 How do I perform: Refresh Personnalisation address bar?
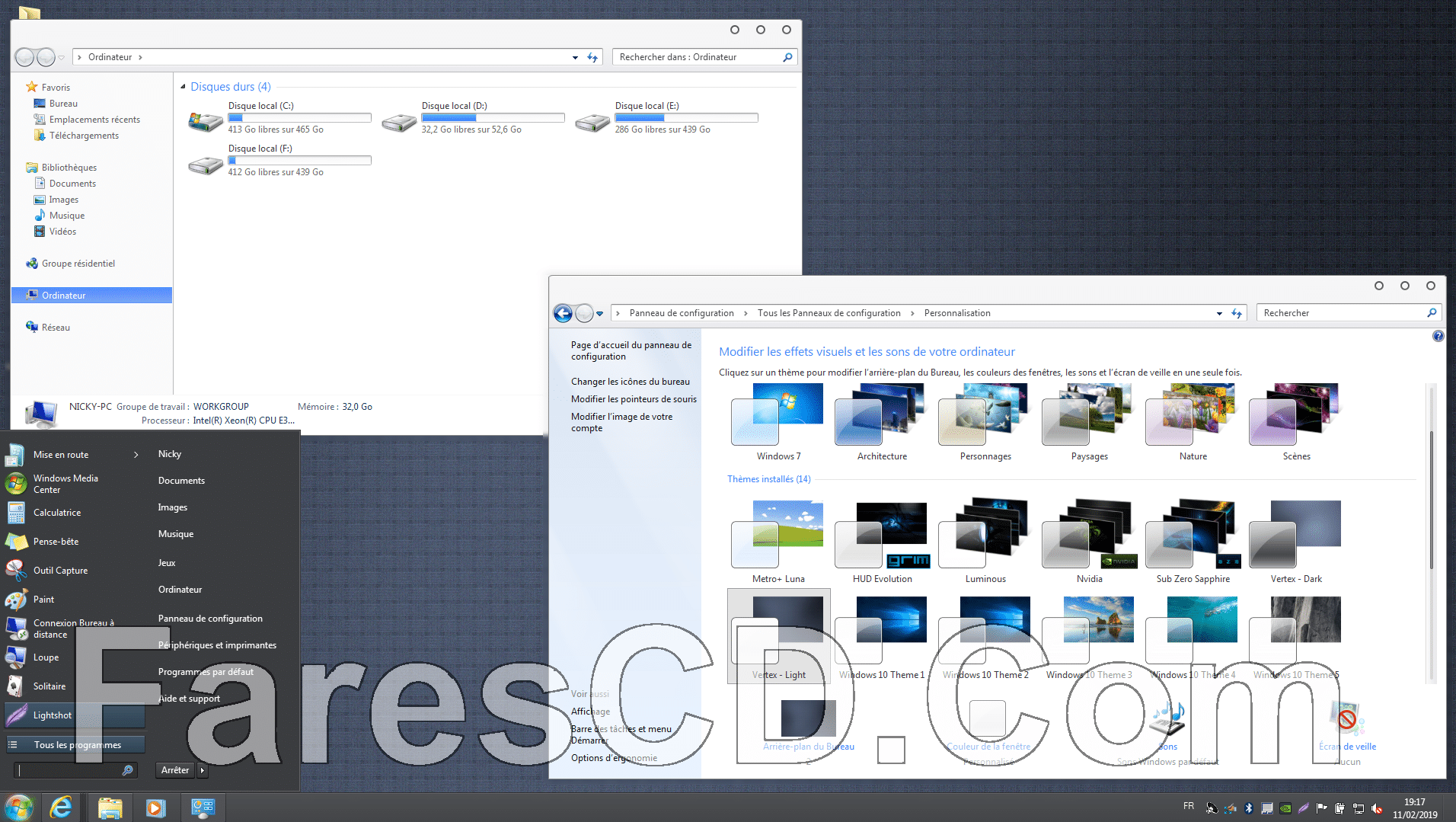[1237, 313]
